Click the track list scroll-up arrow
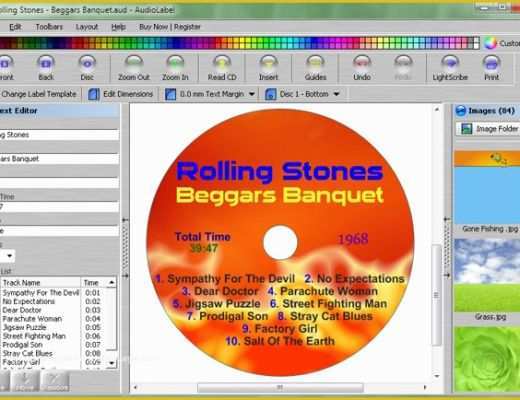The height and width of the screenshot is (400, 520). [x=112, y=283]
